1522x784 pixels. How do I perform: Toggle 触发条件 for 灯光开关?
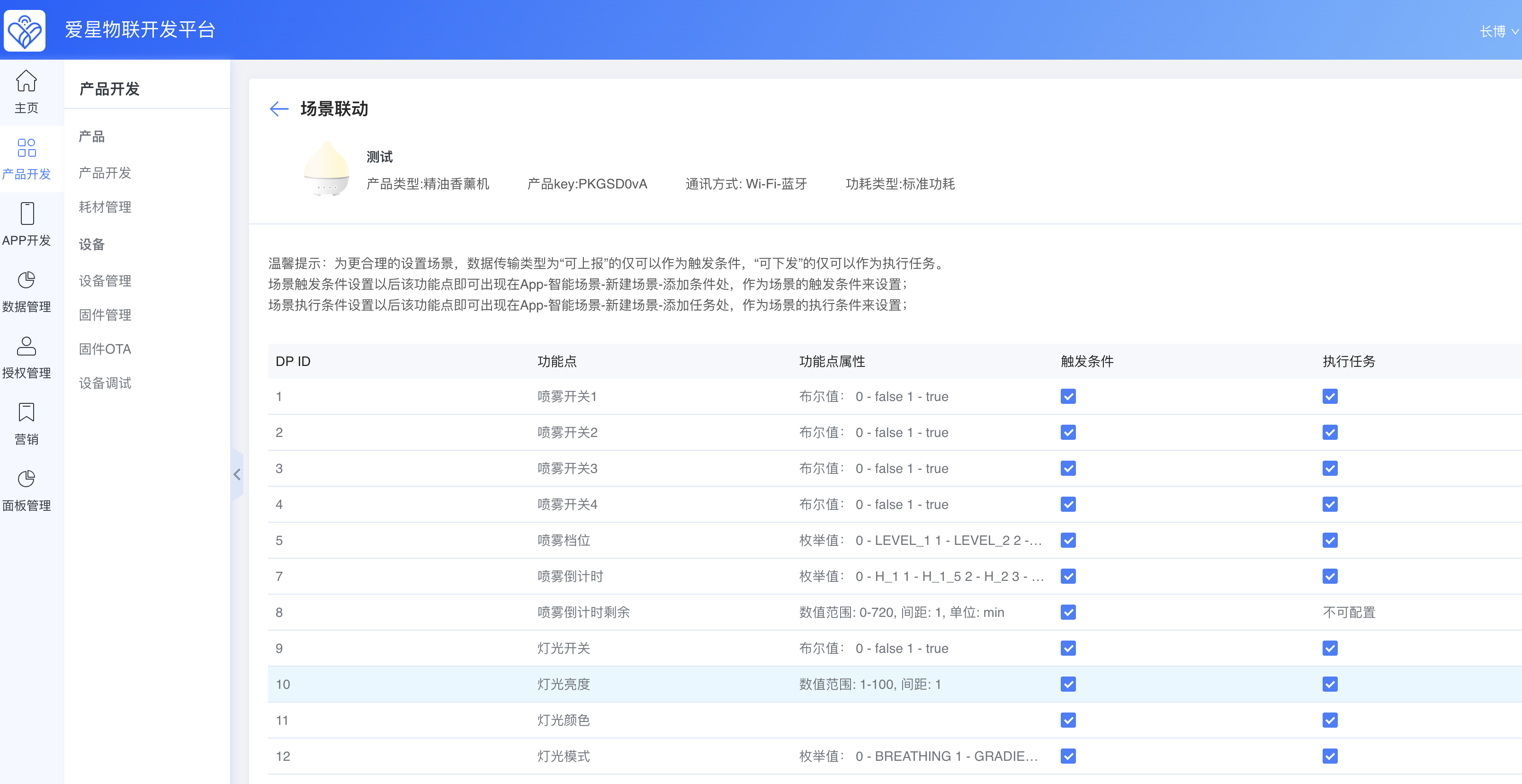point(1068,649)
